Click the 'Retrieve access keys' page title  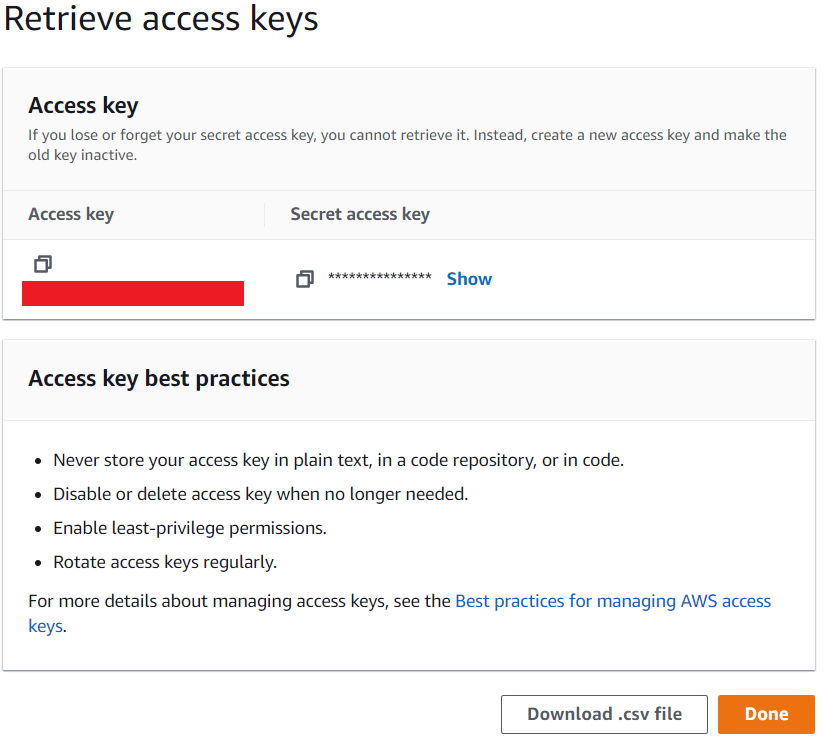pyautogui.click(x=161, y=19)
